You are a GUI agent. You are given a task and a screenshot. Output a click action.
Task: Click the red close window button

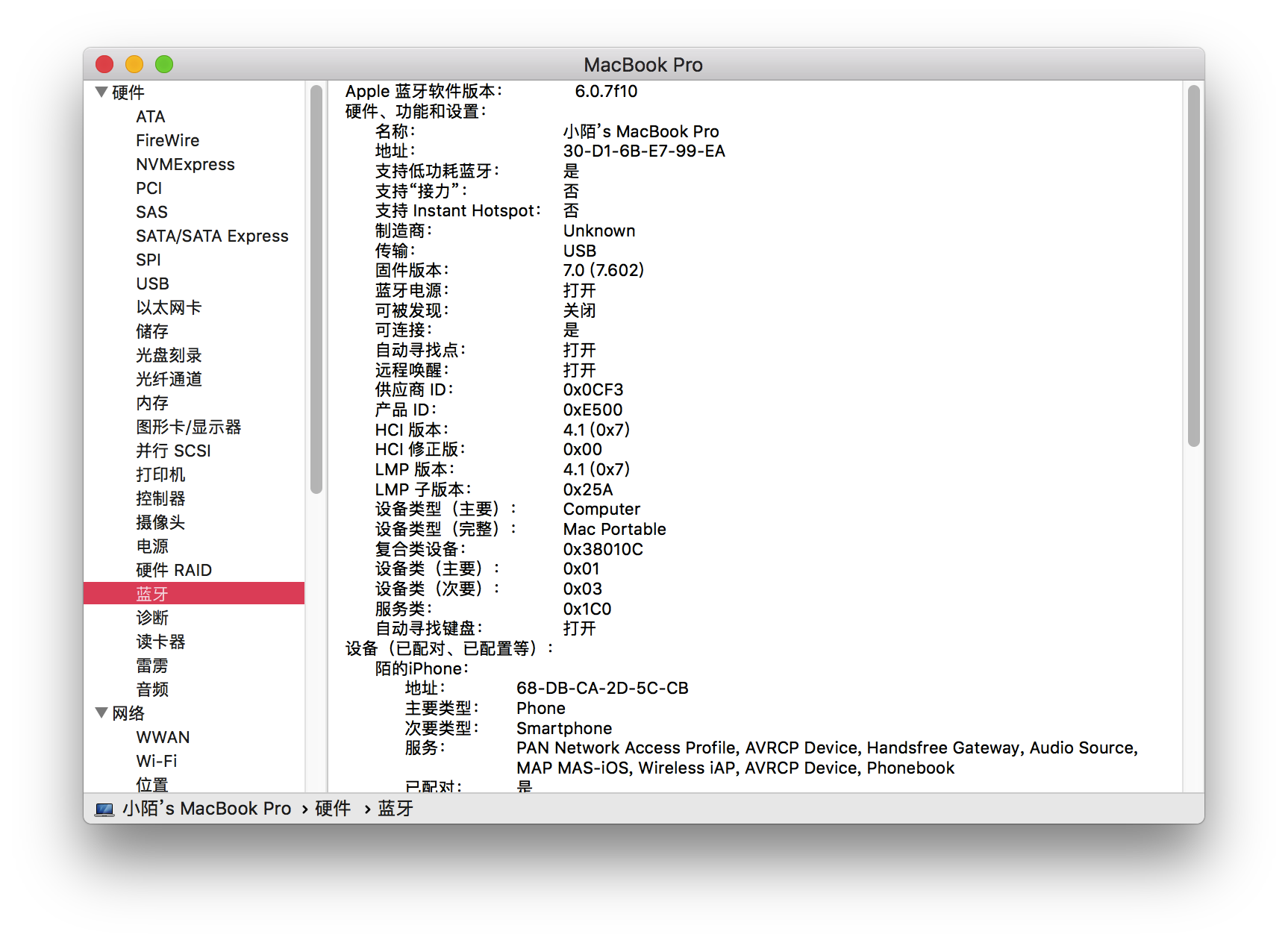104,64
